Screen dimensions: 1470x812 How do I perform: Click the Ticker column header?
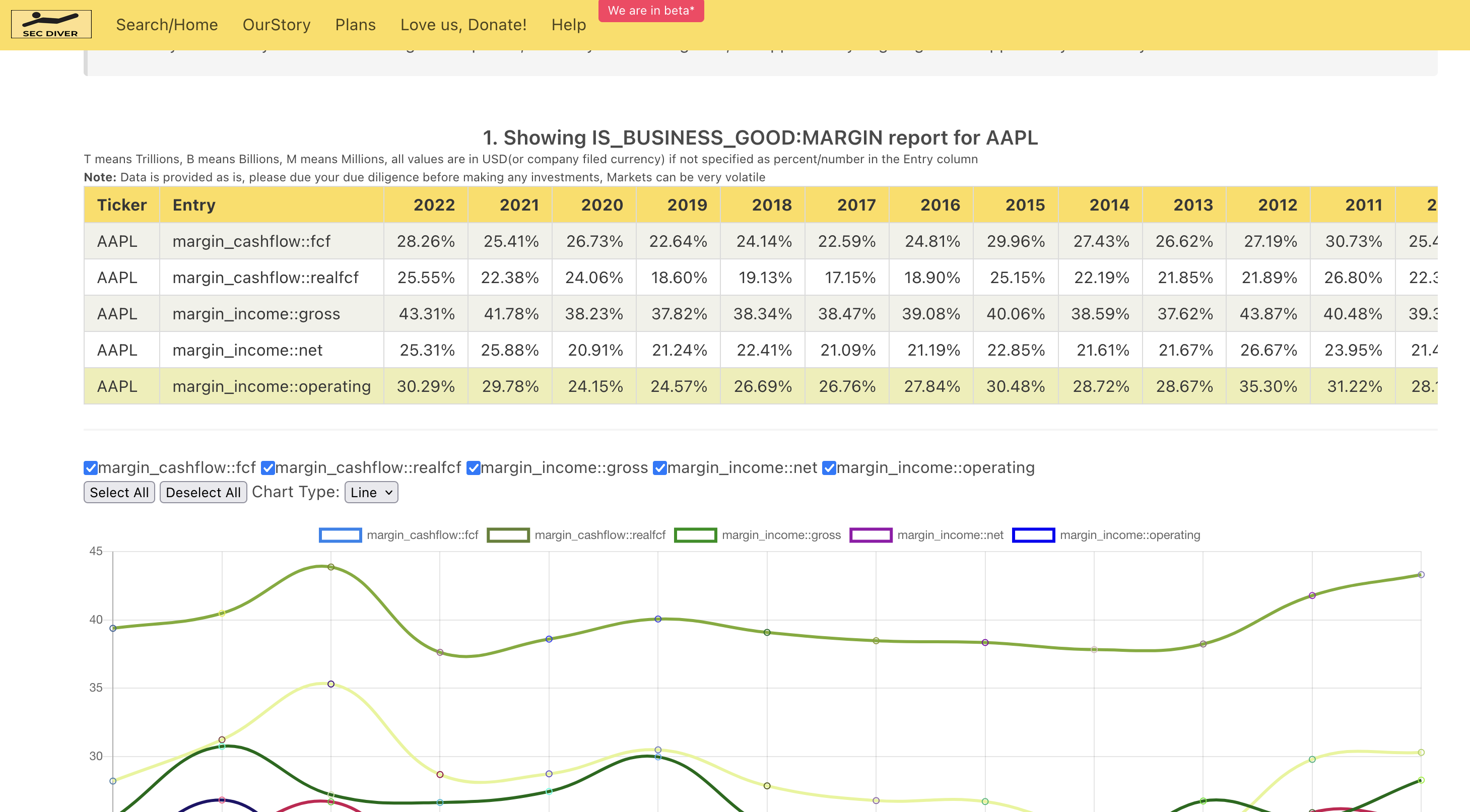coord(121,205)
